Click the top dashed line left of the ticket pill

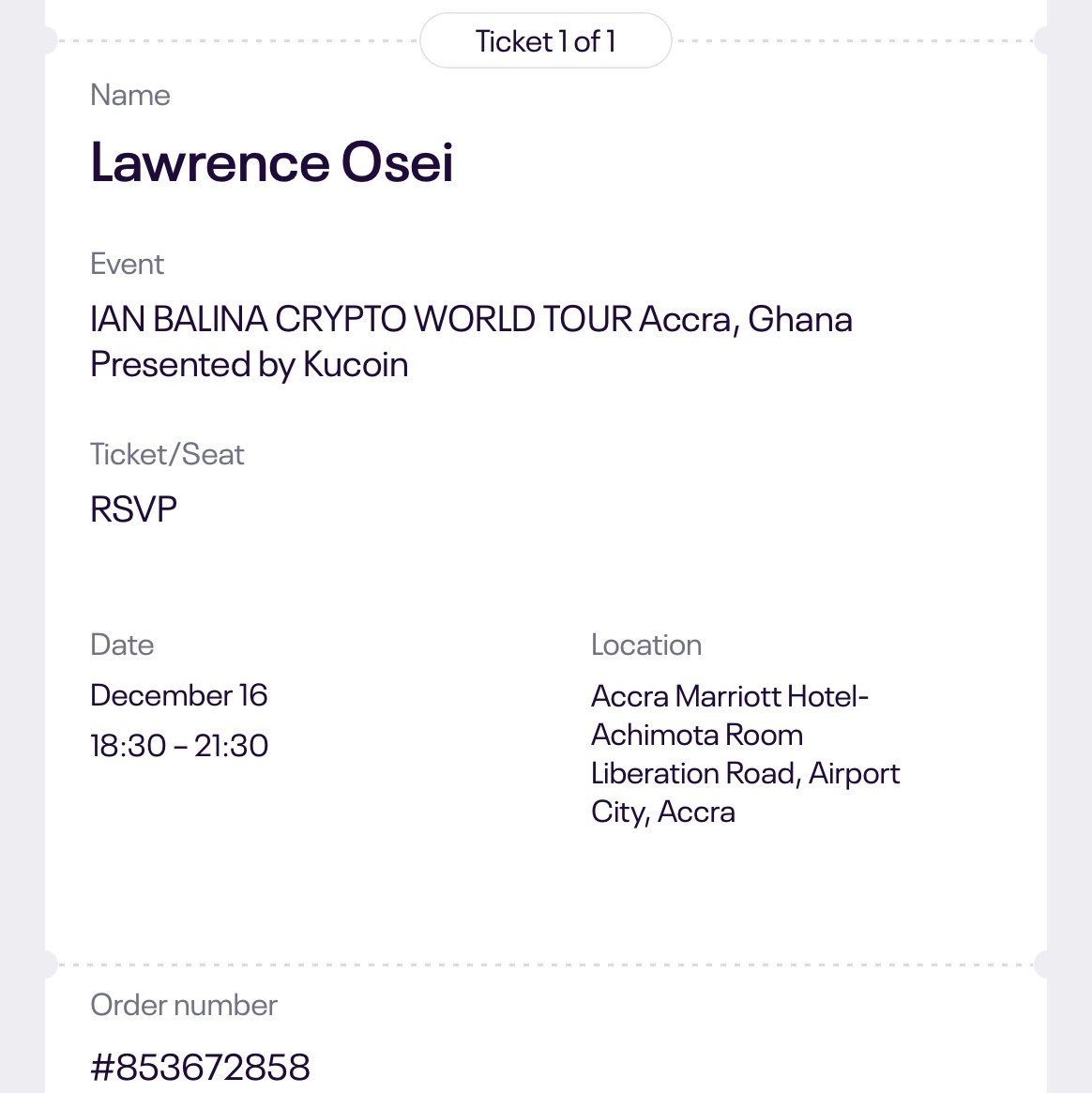coord(235,41)
